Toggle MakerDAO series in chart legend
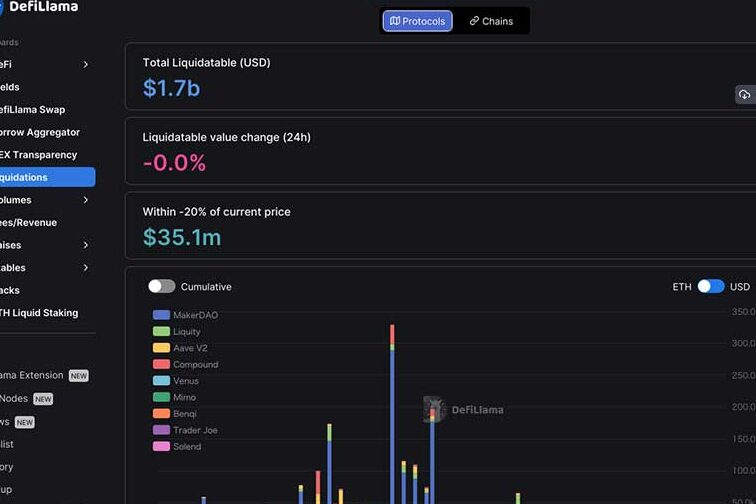The image size is (756, 504). pyautogui.click(x=185, y=315)
